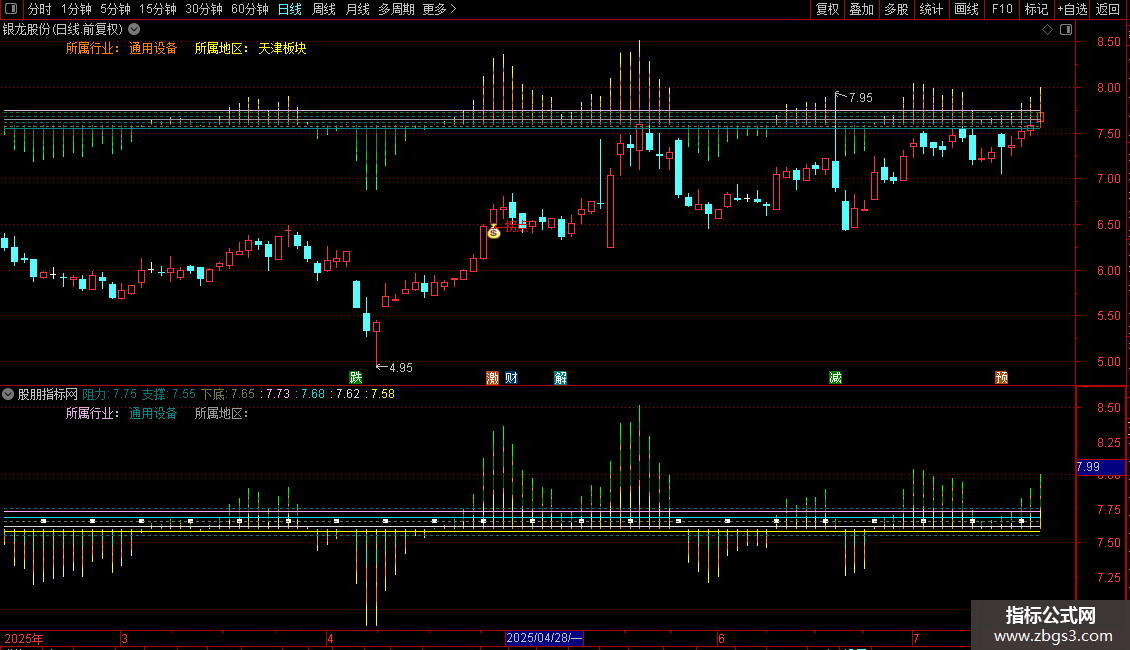The image size is (1130, 650).
Task: Select the 月线 monthly chart tab
Action: pyautogui.click(x=357, y=9)
